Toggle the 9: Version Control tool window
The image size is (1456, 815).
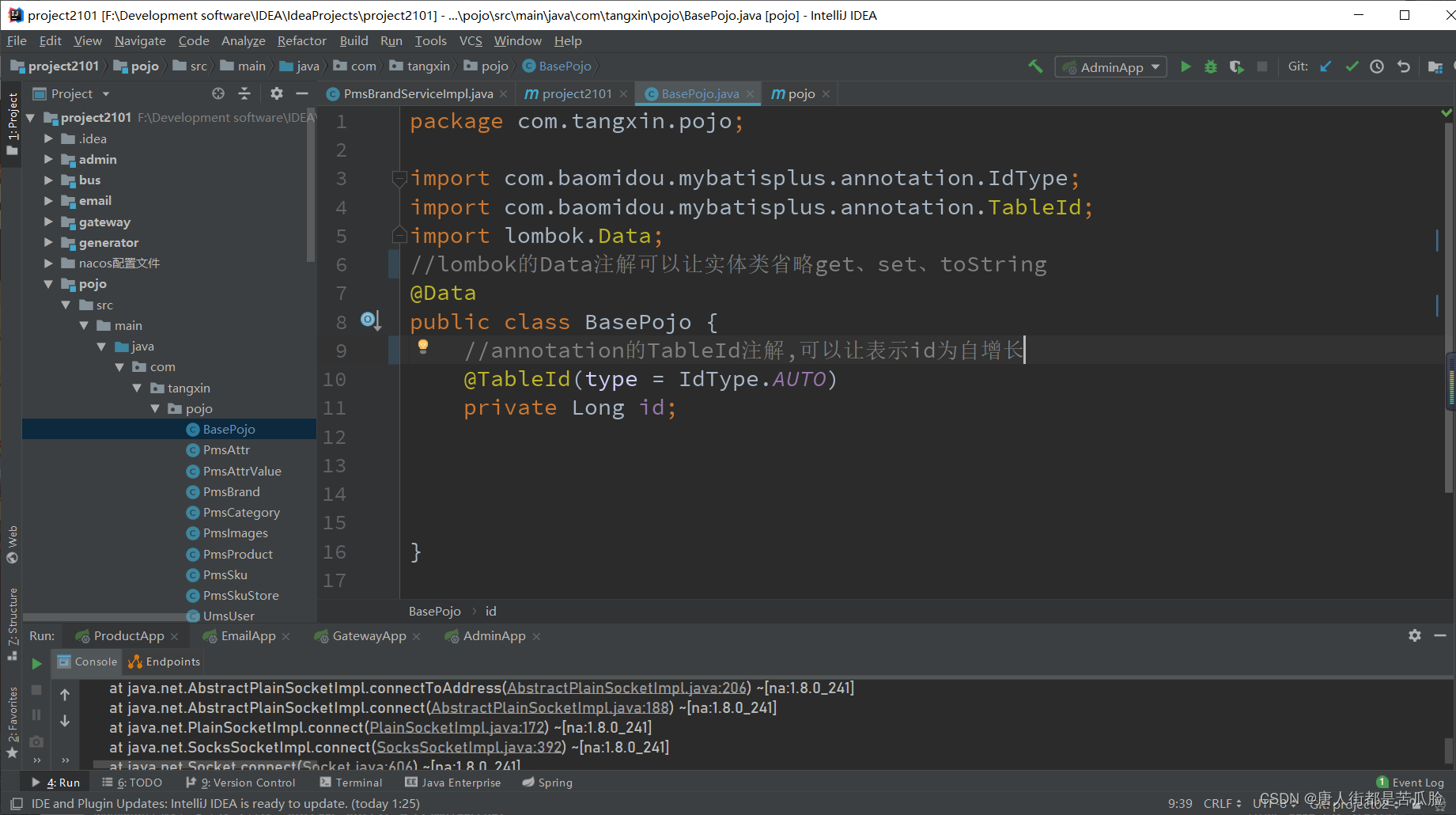pyautogui.click(x=240, y=783)
